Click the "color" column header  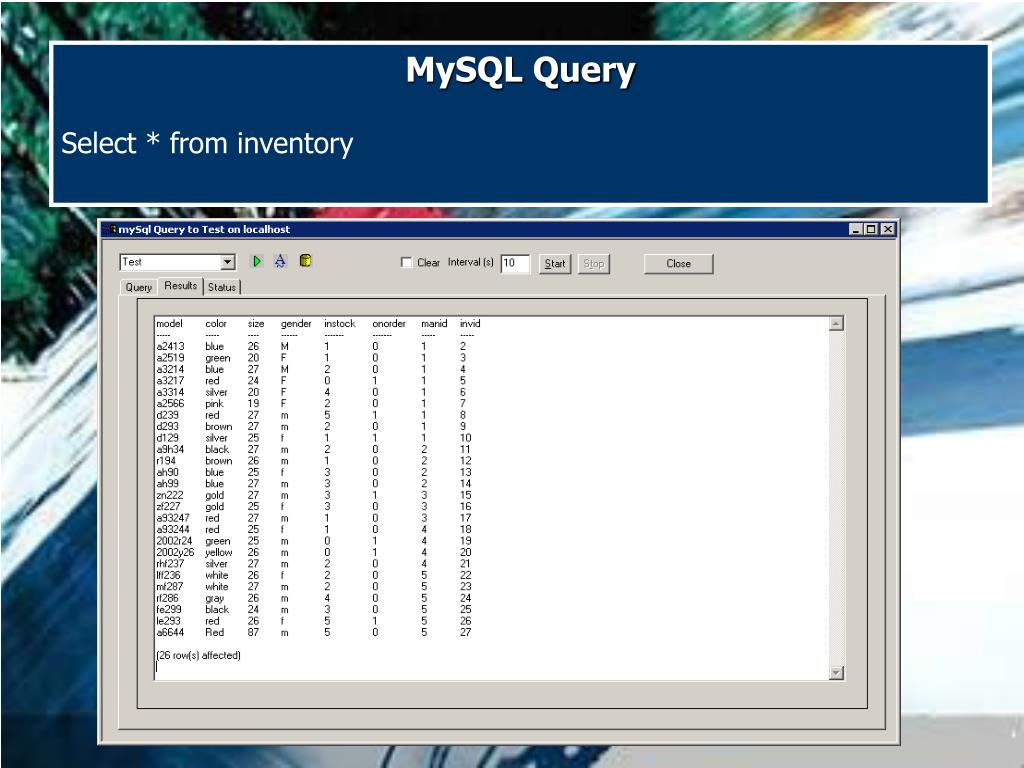[216, 324]
